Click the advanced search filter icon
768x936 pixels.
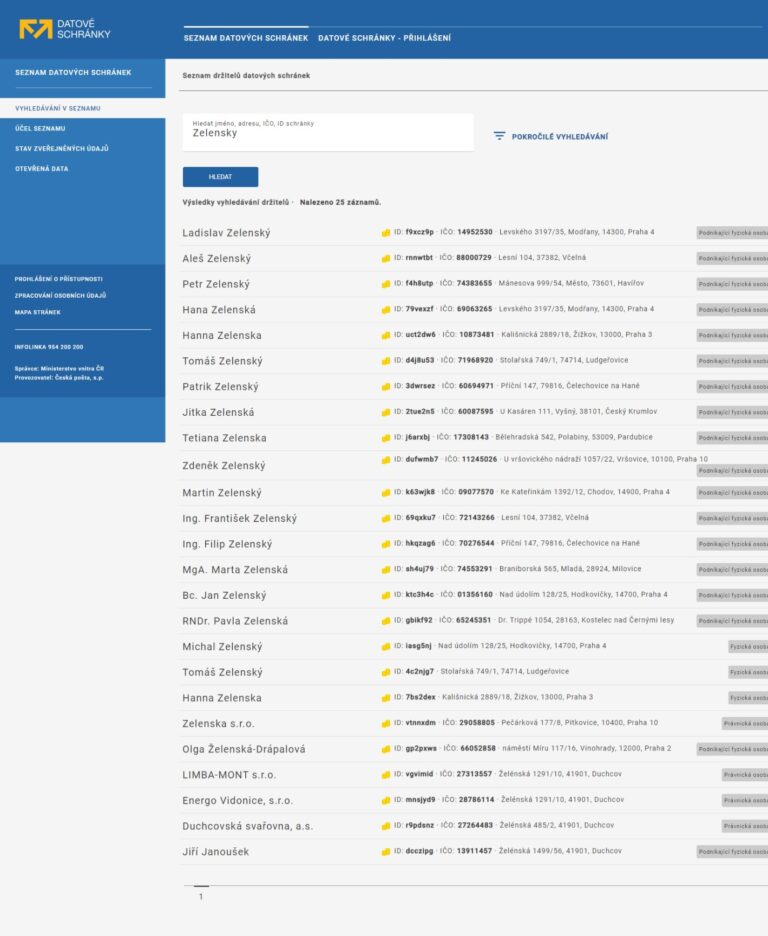click(499, 136)
